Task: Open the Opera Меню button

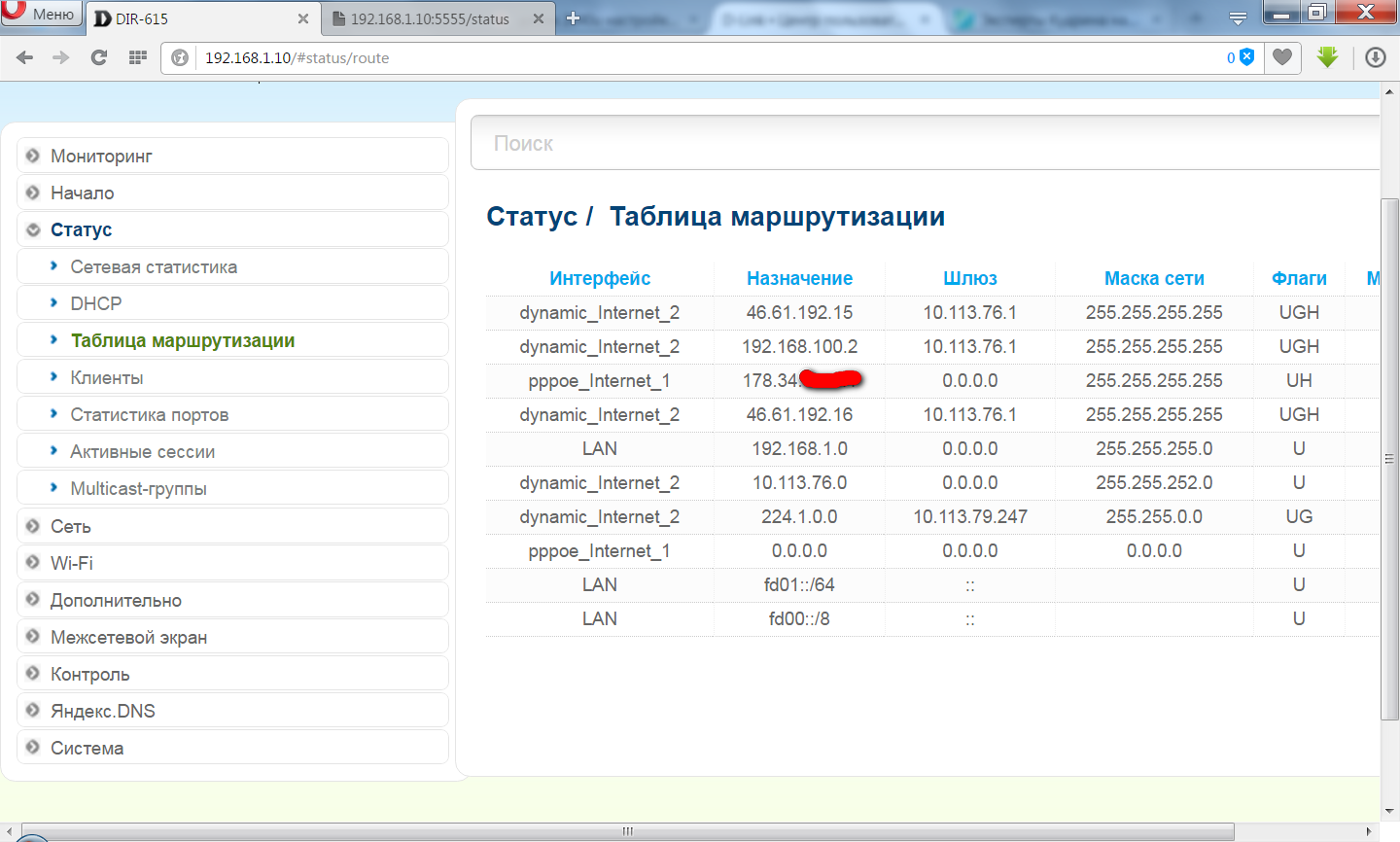Action: tap(41, 14)
